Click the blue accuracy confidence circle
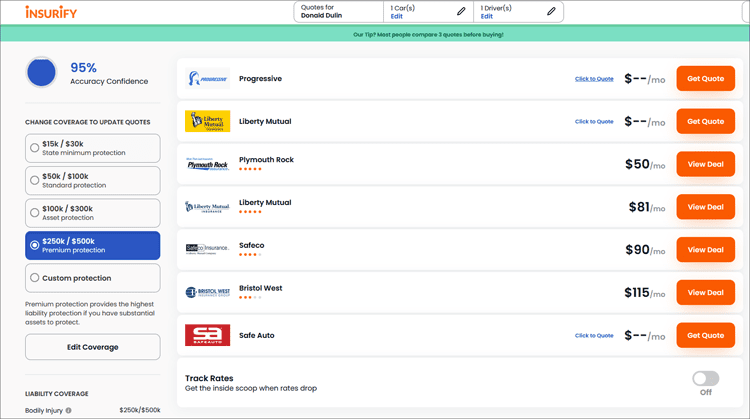 pos(41,73)
